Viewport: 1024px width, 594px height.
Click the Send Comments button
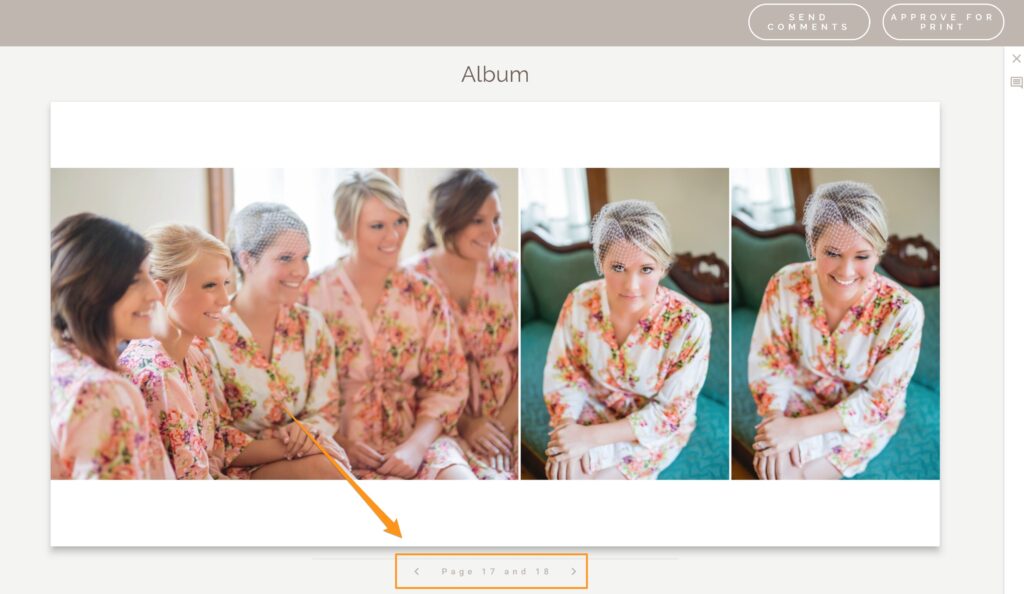pos(808,22)
